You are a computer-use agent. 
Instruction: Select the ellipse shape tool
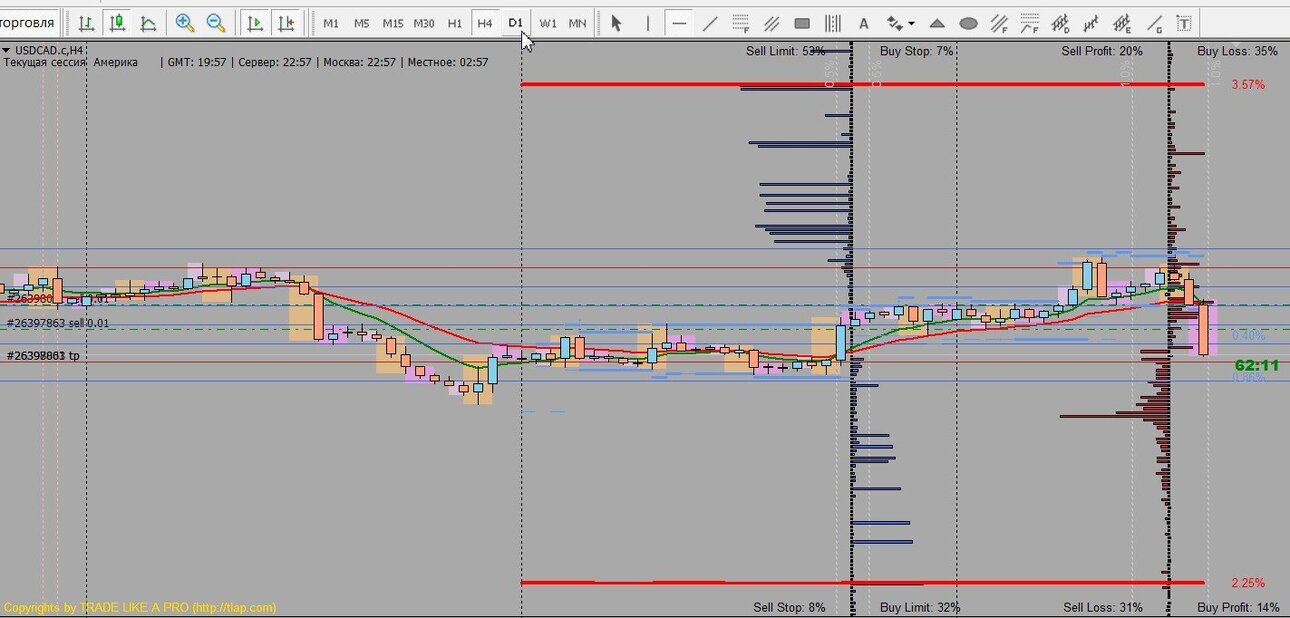(x=968, y=22)
